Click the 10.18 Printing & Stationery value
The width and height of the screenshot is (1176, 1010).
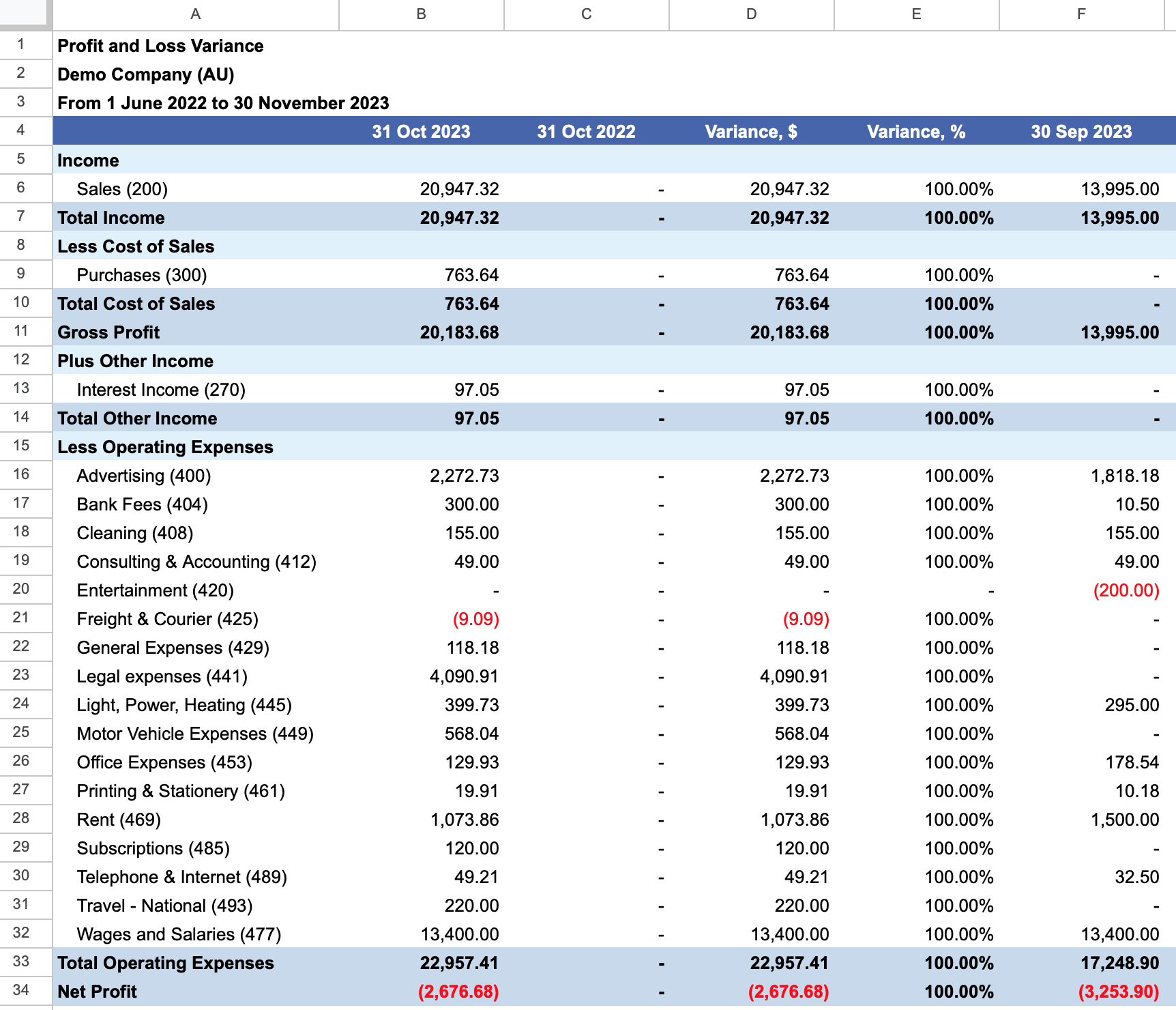pos(1137,791)
